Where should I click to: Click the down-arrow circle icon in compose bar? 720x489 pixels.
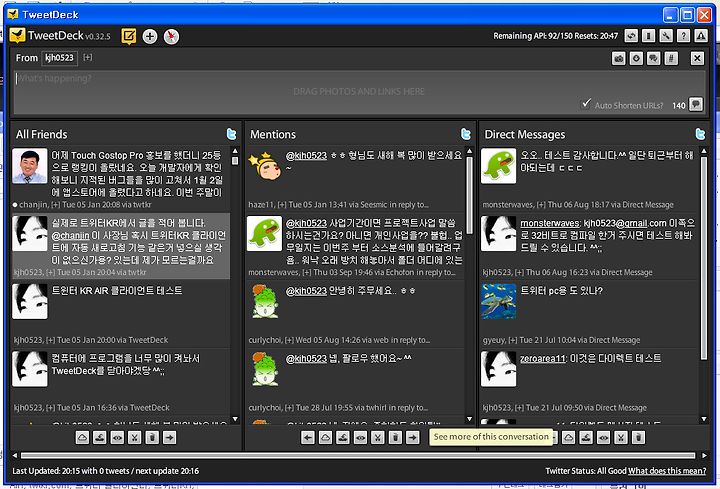(x=636, y=58)
